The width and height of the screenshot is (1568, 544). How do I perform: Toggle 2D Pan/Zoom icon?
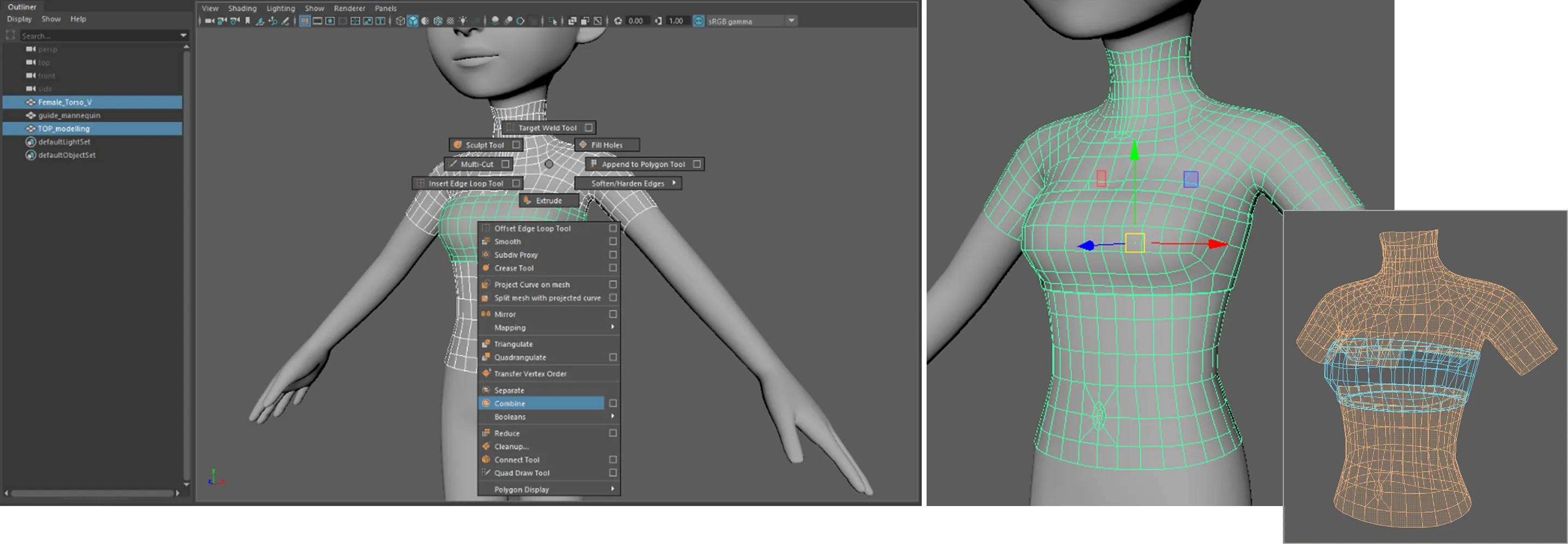tap(273, 21)
